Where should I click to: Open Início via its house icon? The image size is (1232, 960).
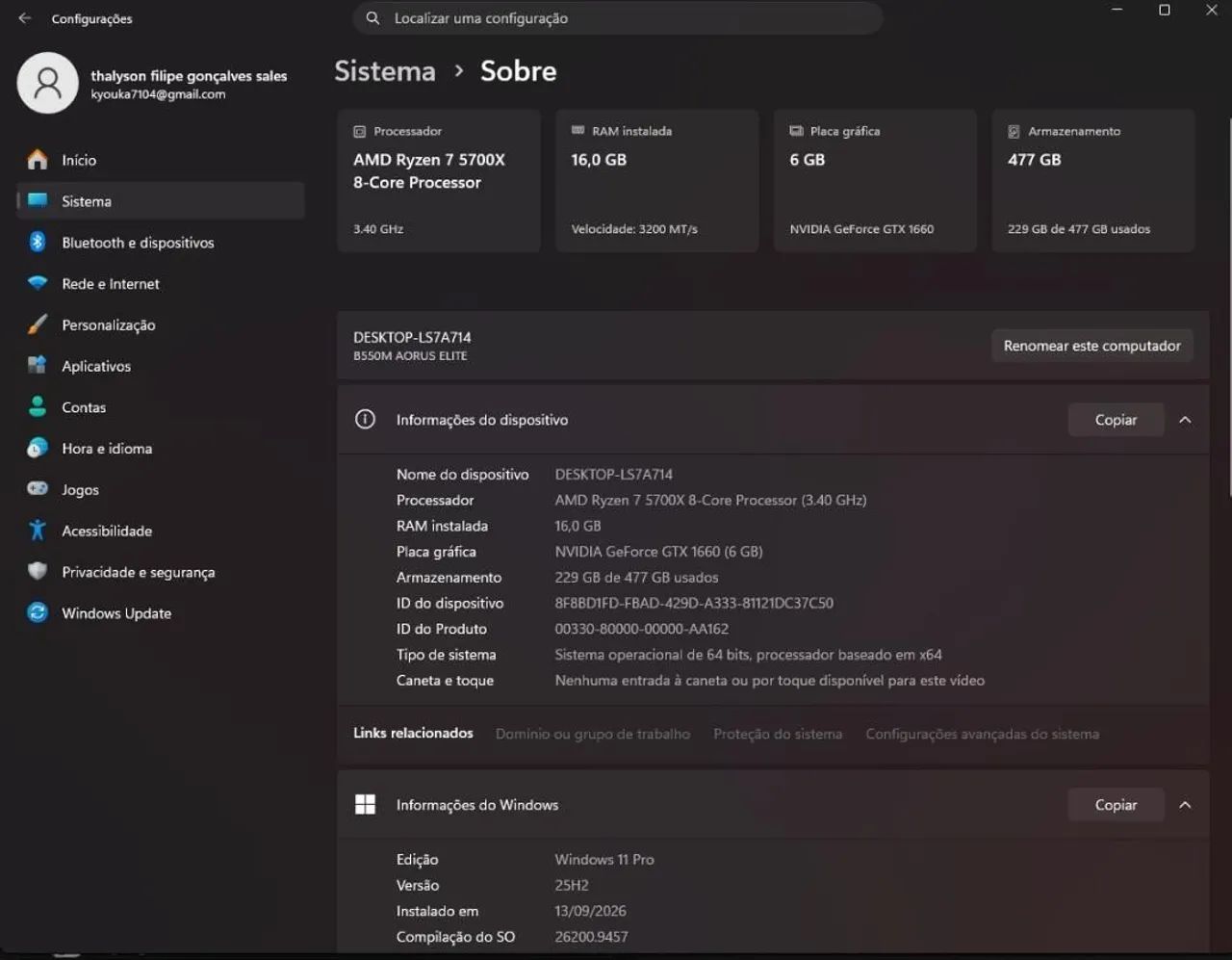pos(38,160)
